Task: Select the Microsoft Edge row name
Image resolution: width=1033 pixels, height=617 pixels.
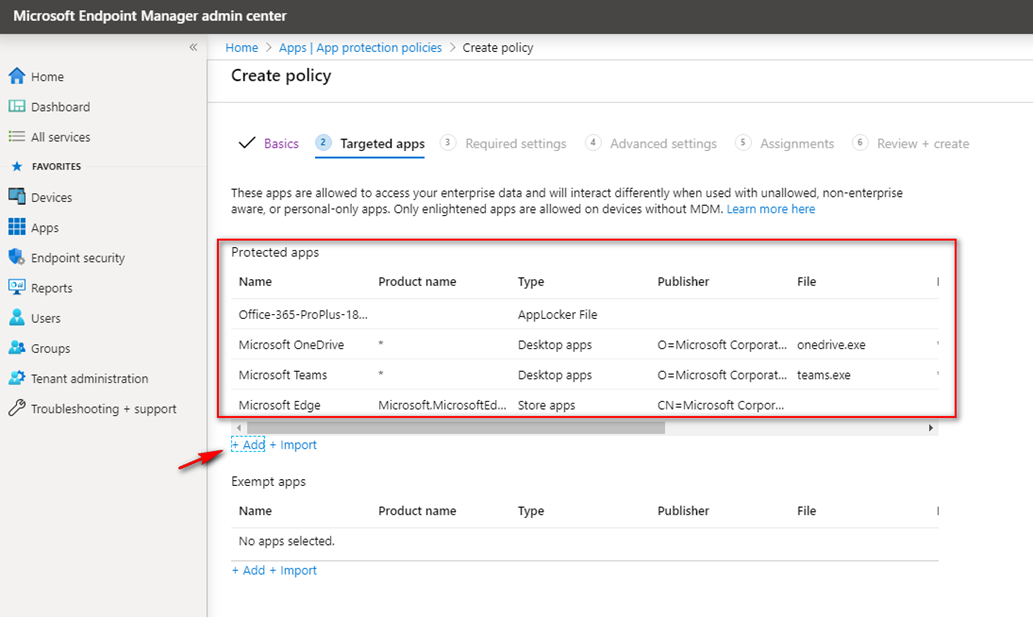Action: pyautogui.click(x=279, y=406)
